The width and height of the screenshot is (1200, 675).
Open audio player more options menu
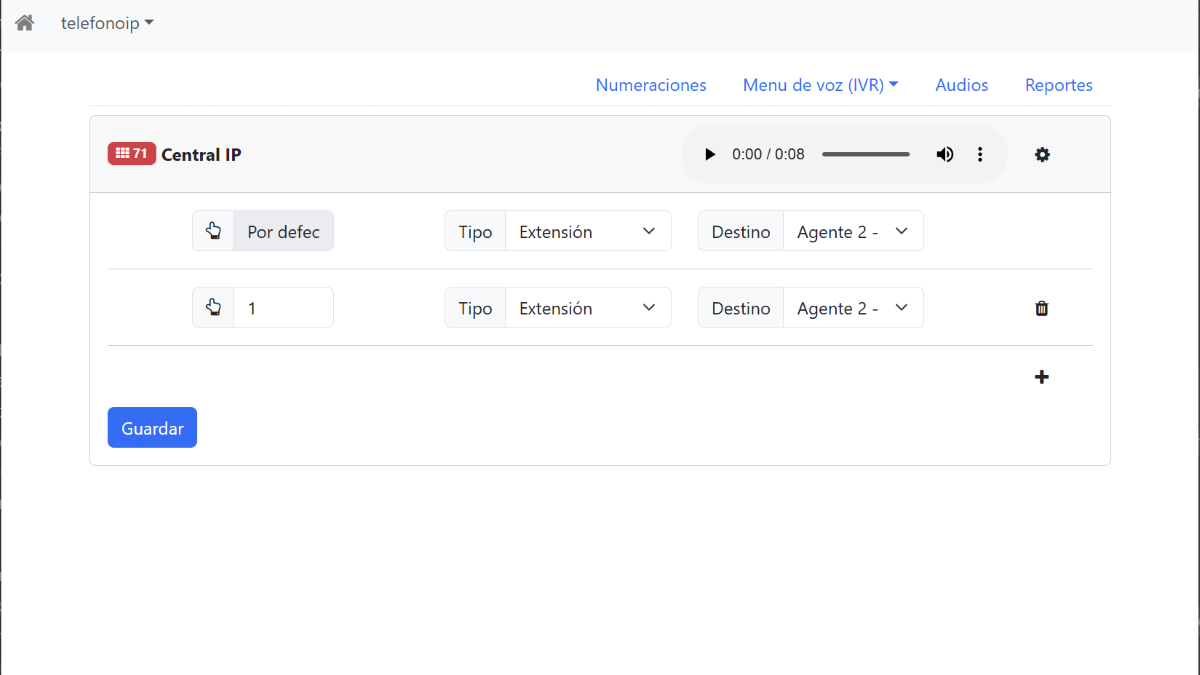click(x=980, y=154)
